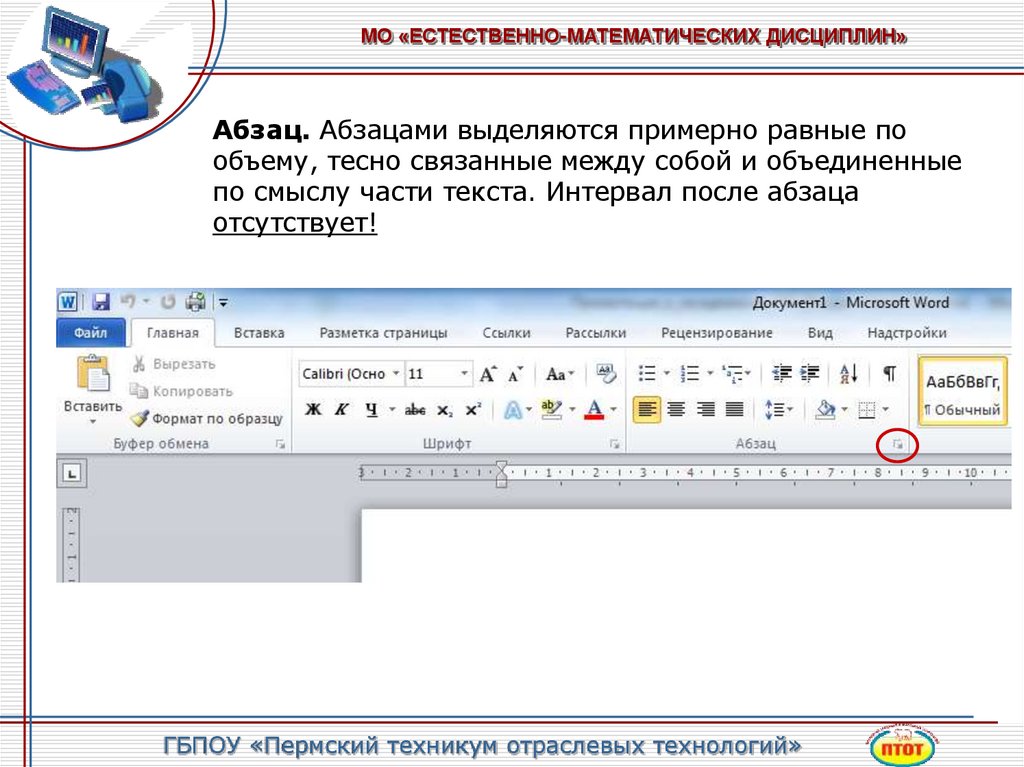Switch to the Вид tab
The width and height of the screenshot is (1024, 767).
tap(820, 333)
